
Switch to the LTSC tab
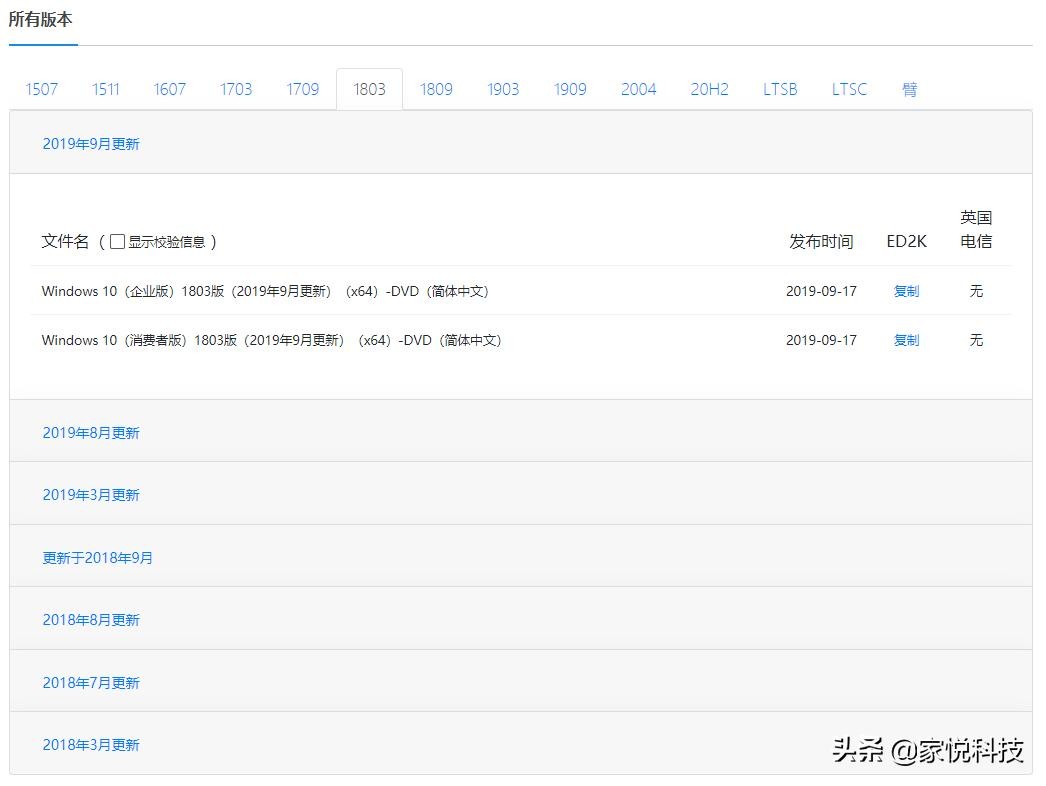tap(849, 89)
